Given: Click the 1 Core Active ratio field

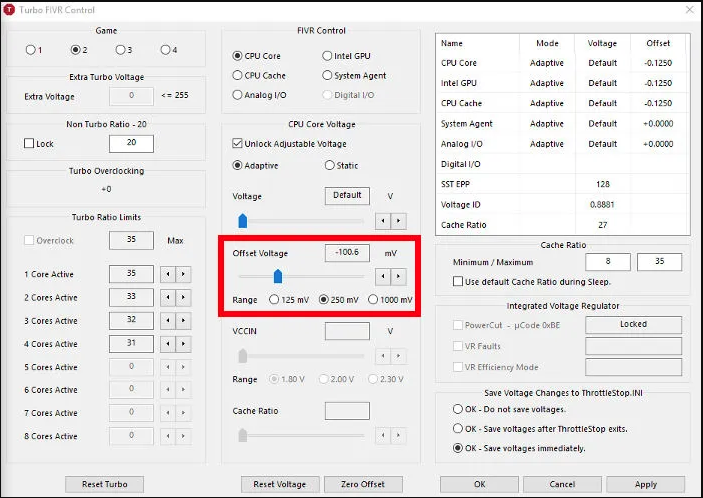Looking at the screenshot, I should 131,274.
